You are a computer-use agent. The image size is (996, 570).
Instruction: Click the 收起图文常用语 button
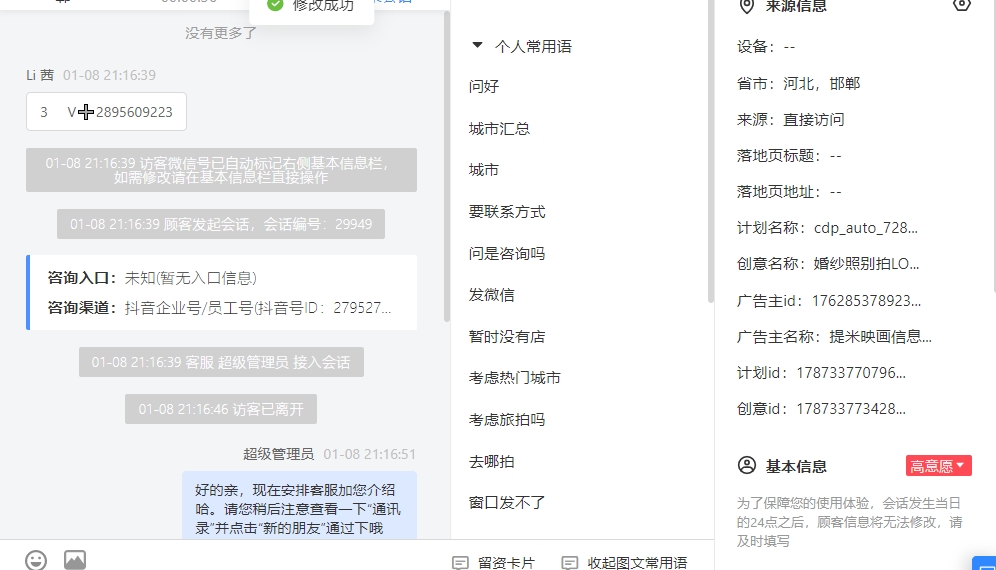click(x=624, y=562)
